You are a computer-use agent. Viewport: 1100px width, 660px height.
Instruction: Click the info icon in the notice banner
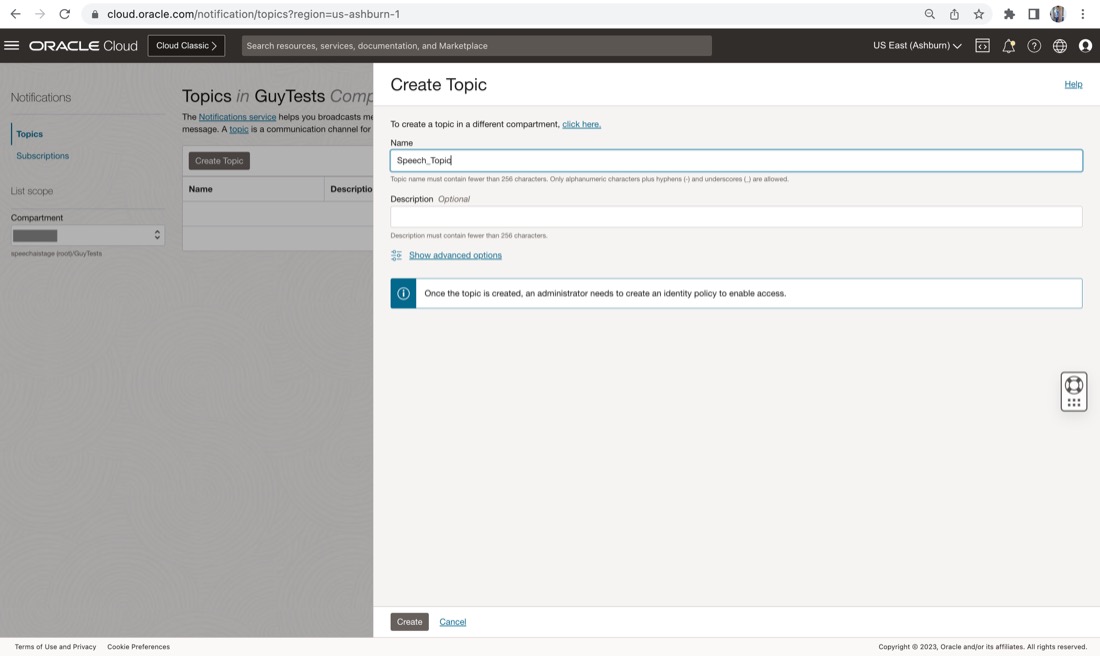[403, 293]
